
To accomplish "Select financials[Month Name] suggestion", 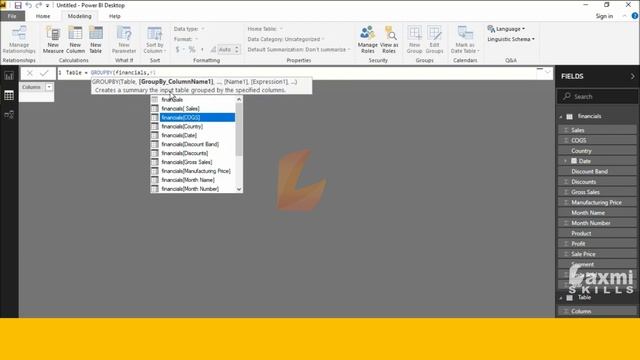I will tap(193, 180).
